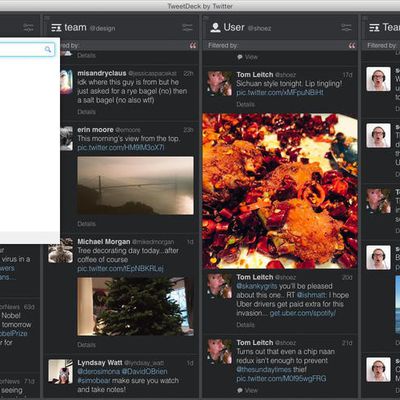Open the Michael Morgan username
This screenshot has height=400, width=400.
(104, 241)
